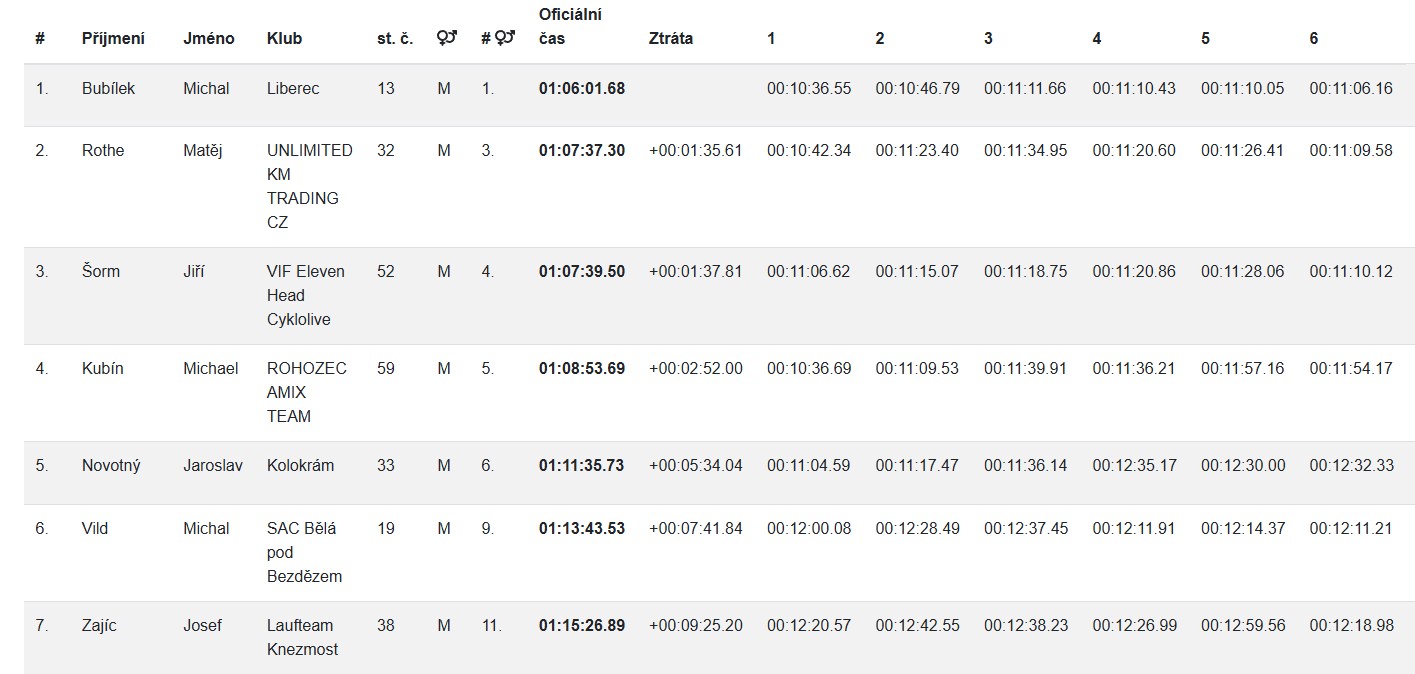Click lap 6 column header
The height and width of the screenshot is (674, 1415).
[x=1313, y=38]
